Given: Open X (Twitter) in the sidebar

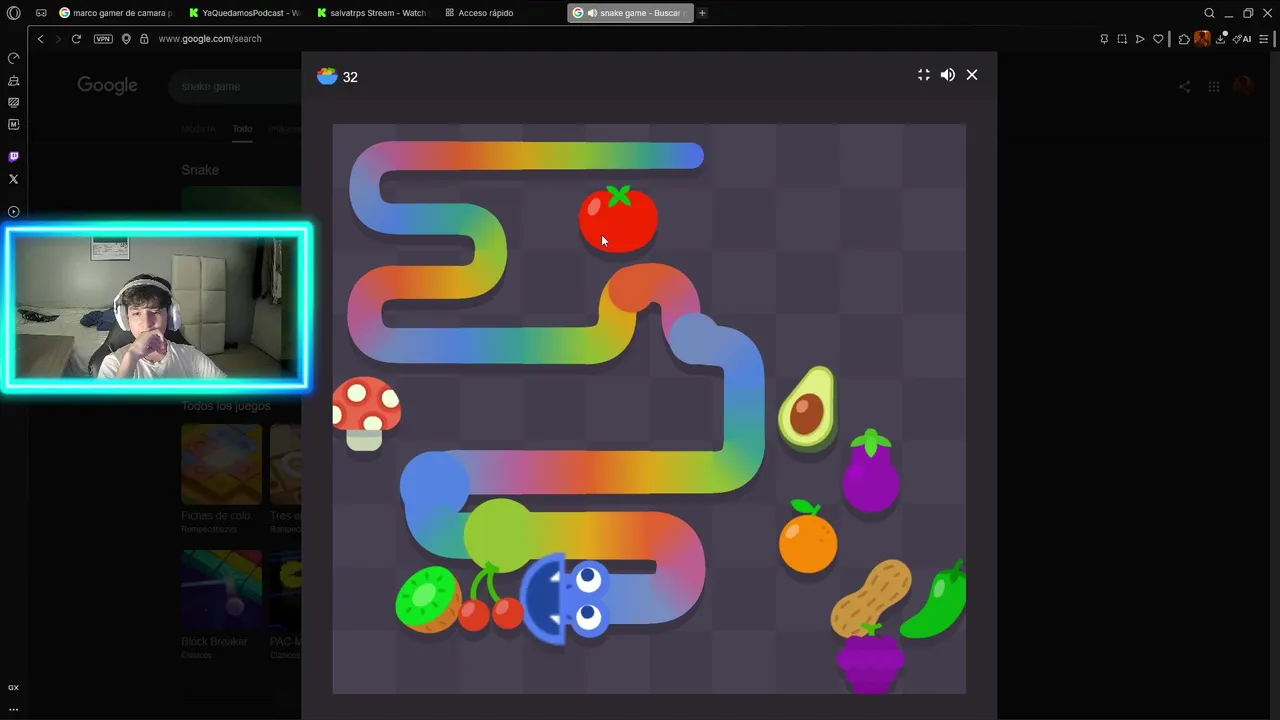Looking at the screenshot, I should tap(13, 179).
